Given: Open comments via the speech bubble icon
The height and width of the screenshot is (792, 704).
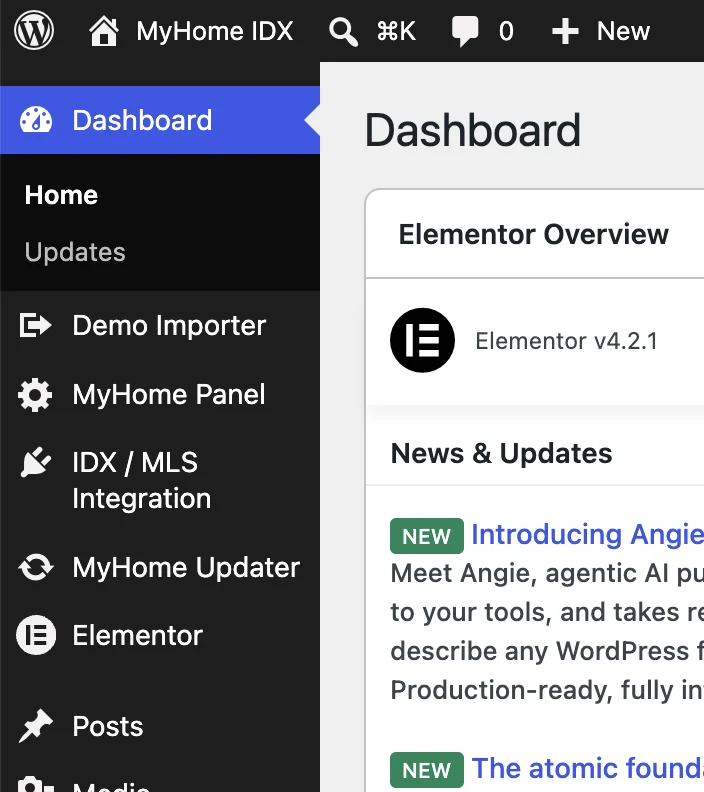Looking at the screenshot, I should 465,31.
